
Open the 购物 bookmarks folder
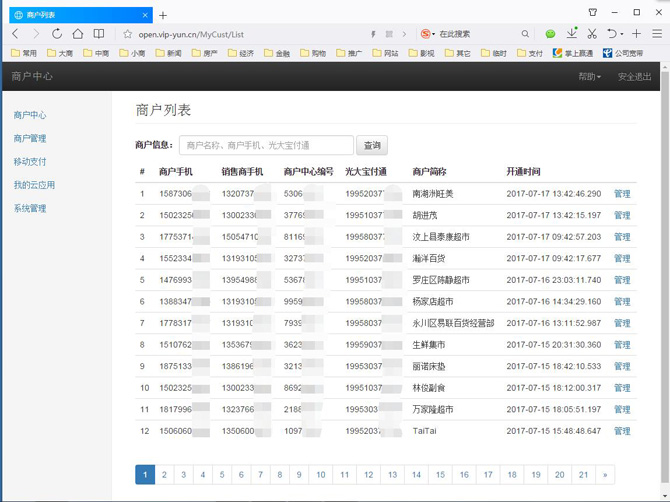point(312,53)
